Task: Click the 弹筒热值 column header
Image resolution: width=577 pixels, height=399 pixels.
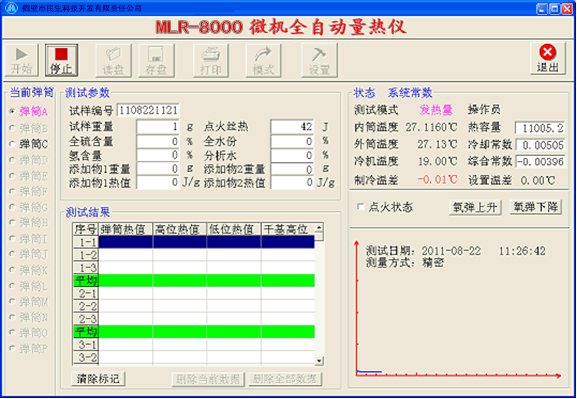Action: 125,229
